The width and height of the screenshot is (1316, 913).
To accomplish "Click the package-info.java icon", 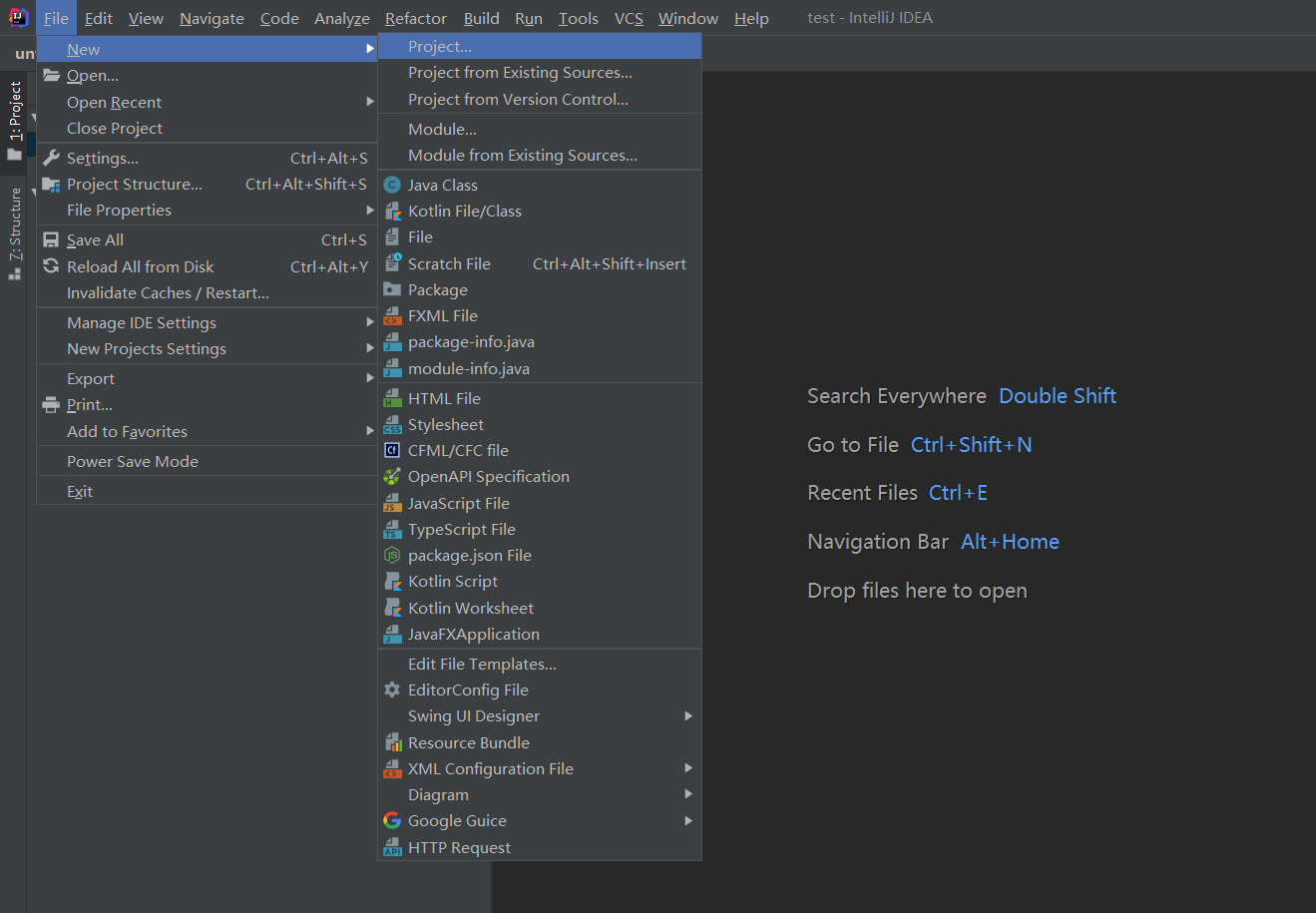I will tap(392, 342).
